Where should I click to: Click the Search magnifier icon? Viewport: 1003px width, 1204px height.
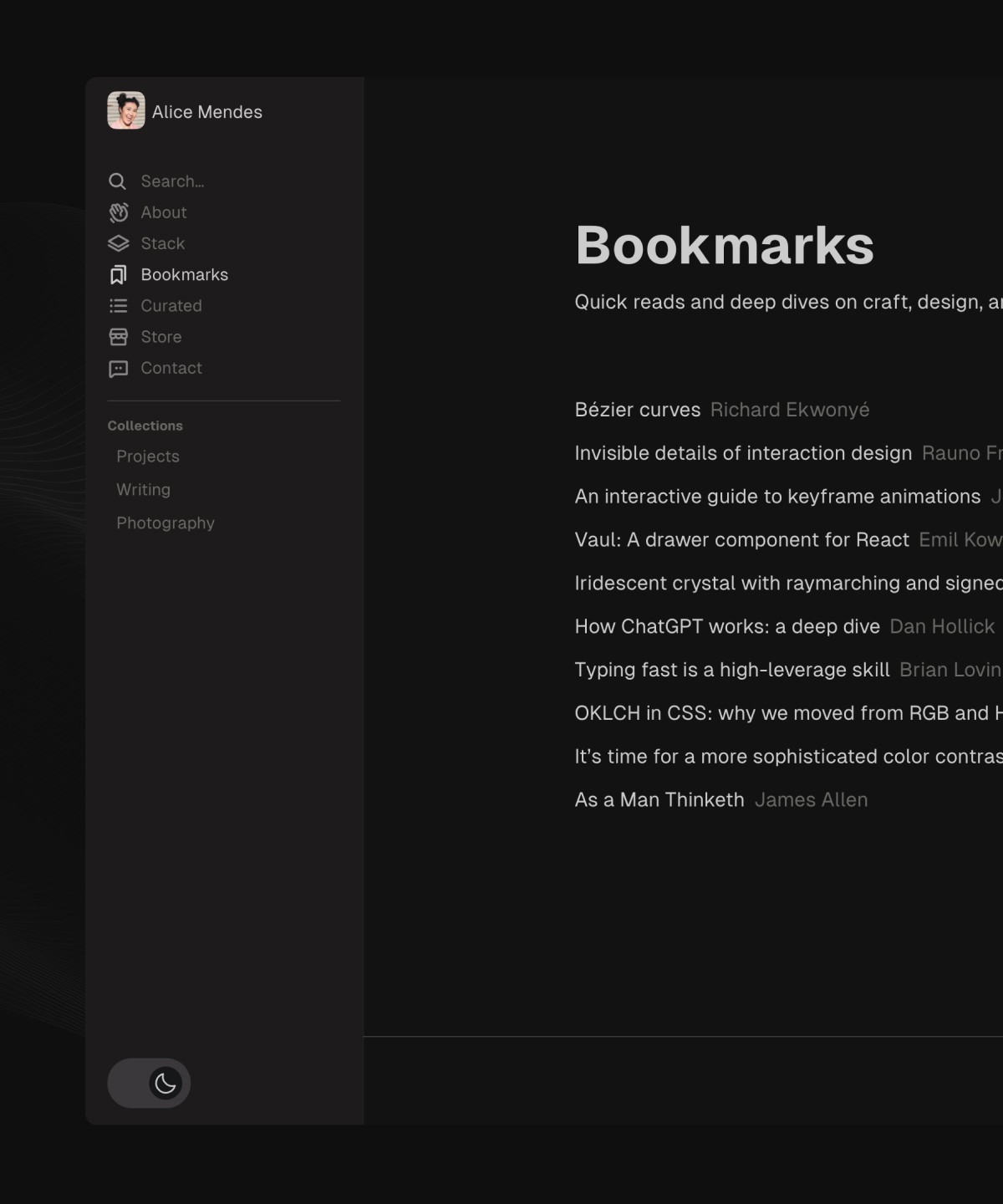(117, 181)
